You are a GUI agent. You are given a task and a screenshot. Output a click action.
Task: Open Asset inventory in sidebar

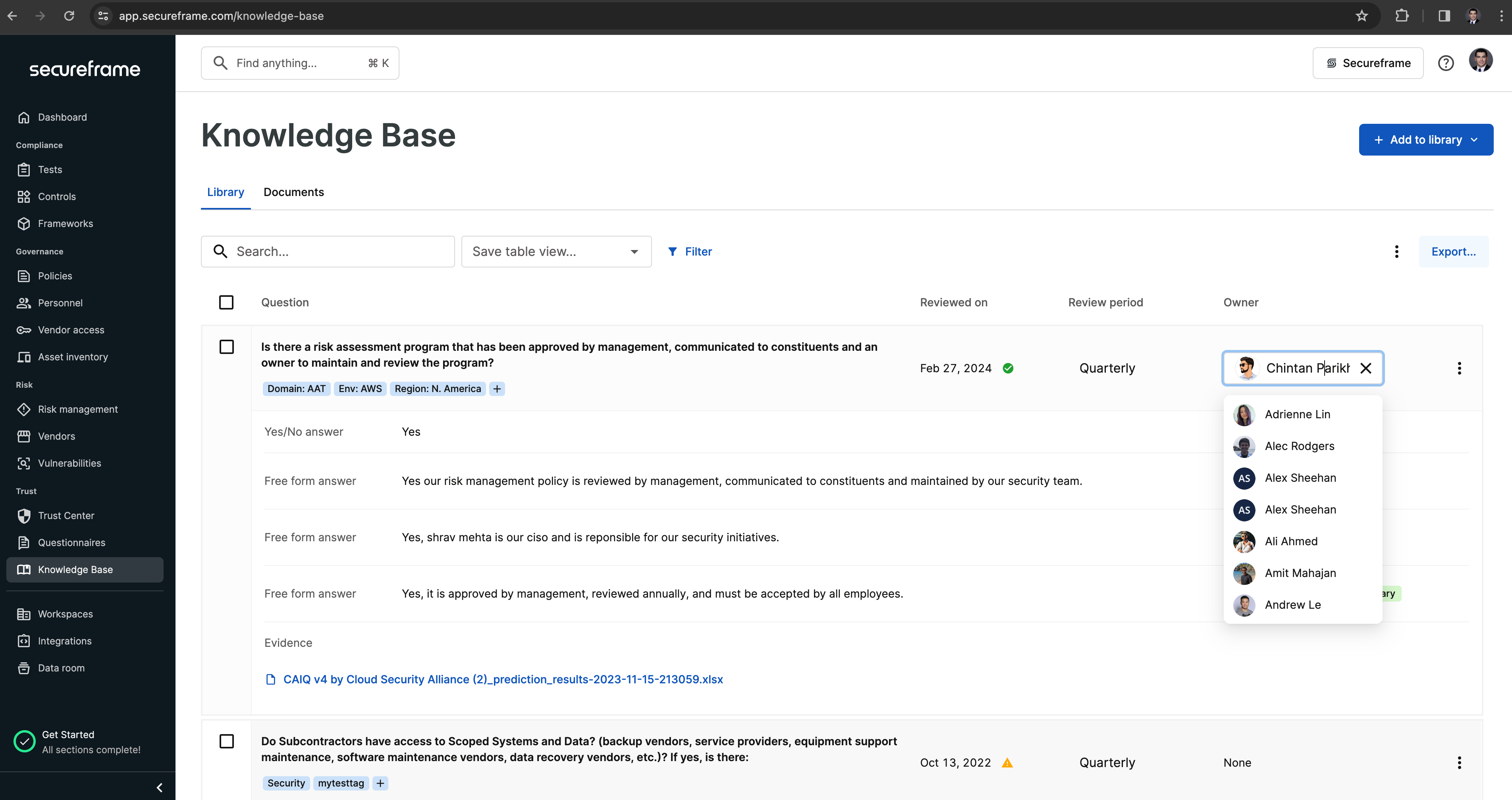73,357
